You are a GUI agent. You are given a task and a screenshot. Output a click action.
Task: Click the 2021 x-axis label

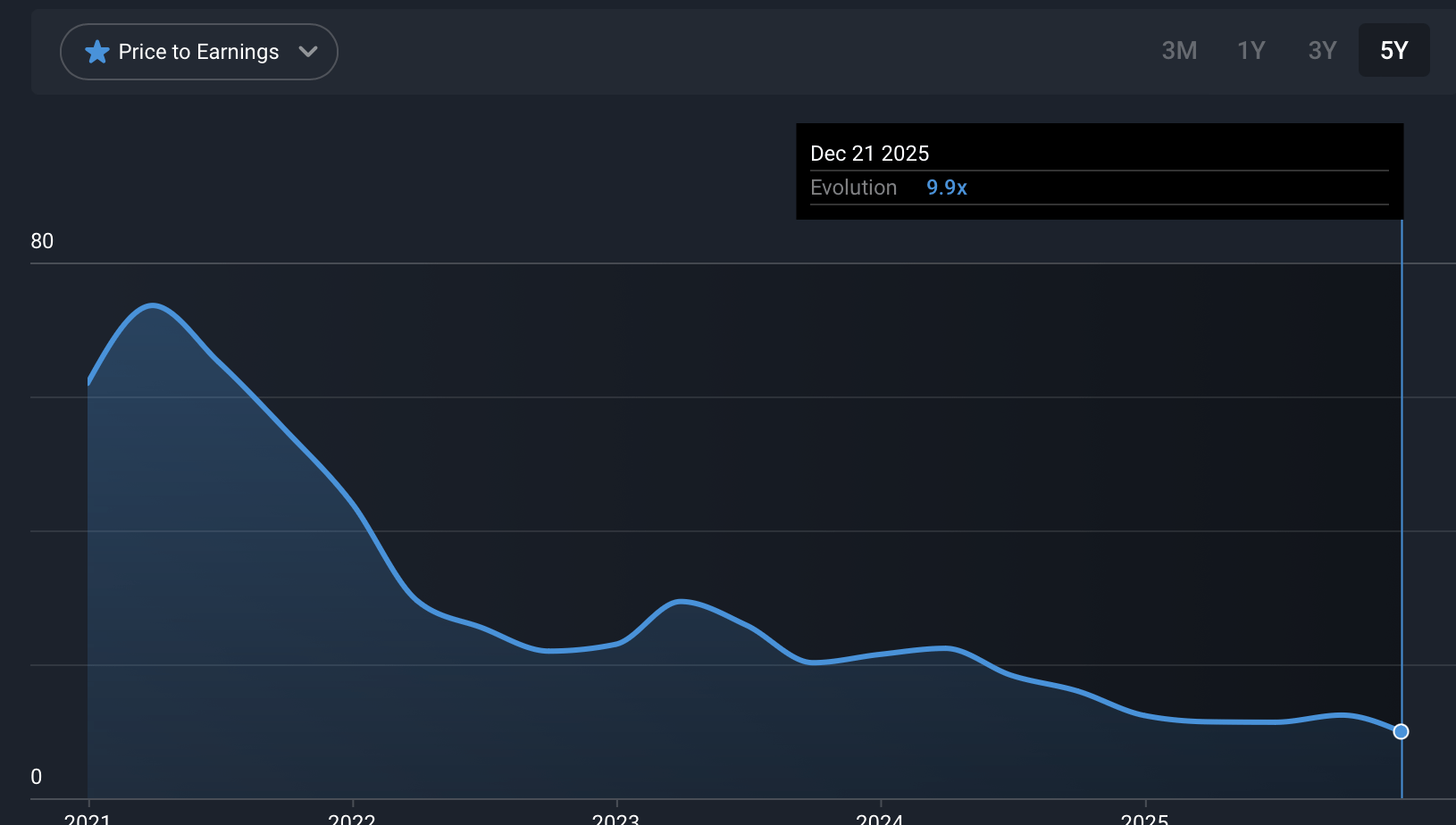pyautogui.click(x=88, y=819)
